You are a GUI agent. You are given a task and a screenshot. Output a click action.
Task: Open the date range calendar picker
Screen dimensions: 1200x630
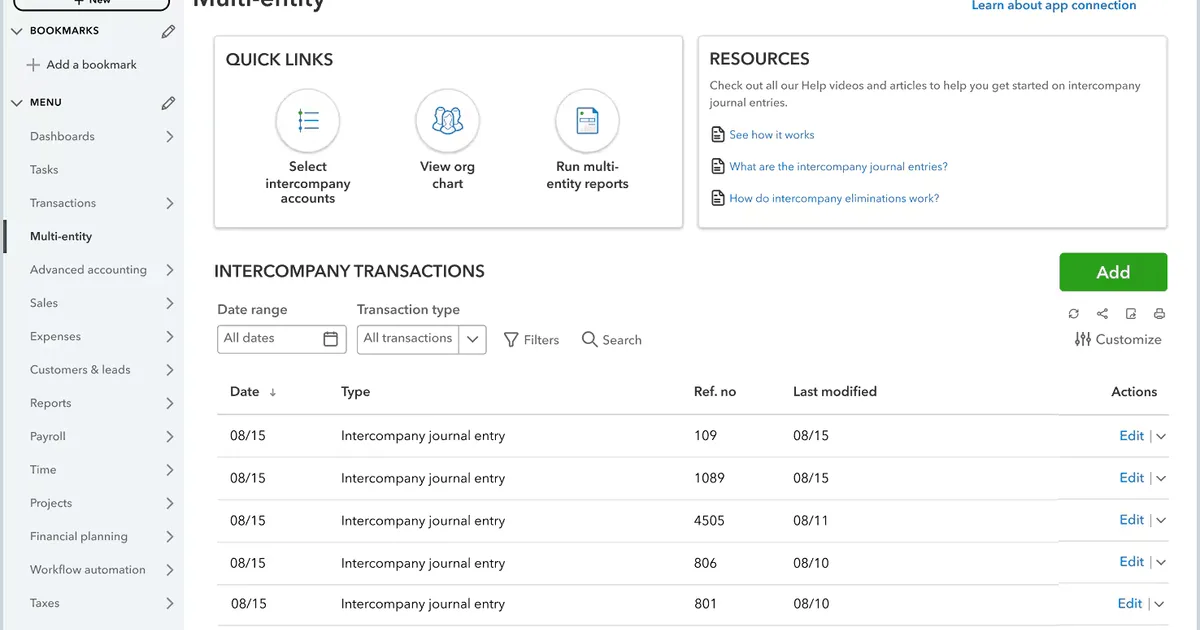coord(332,339)
